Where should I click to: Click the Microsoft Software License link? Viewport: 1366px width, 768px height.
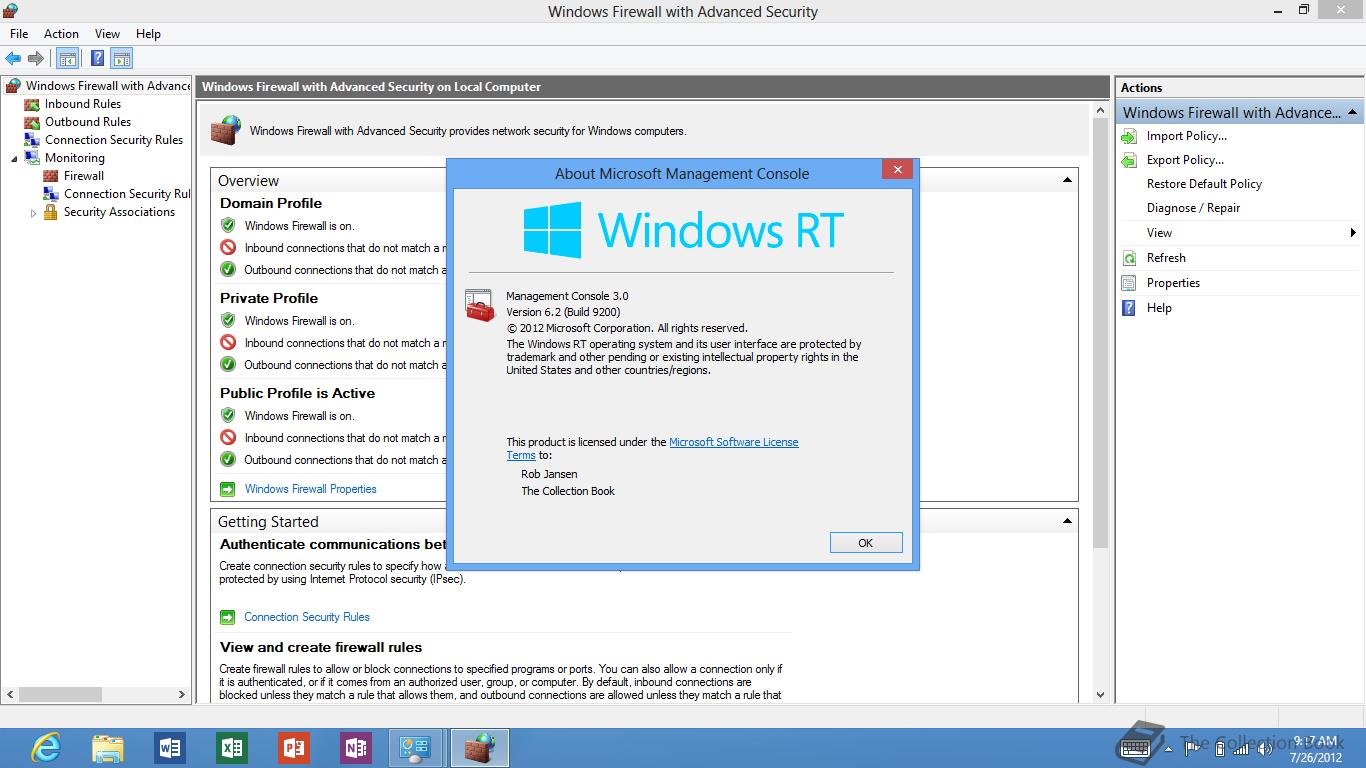click(x=734, y=442)
